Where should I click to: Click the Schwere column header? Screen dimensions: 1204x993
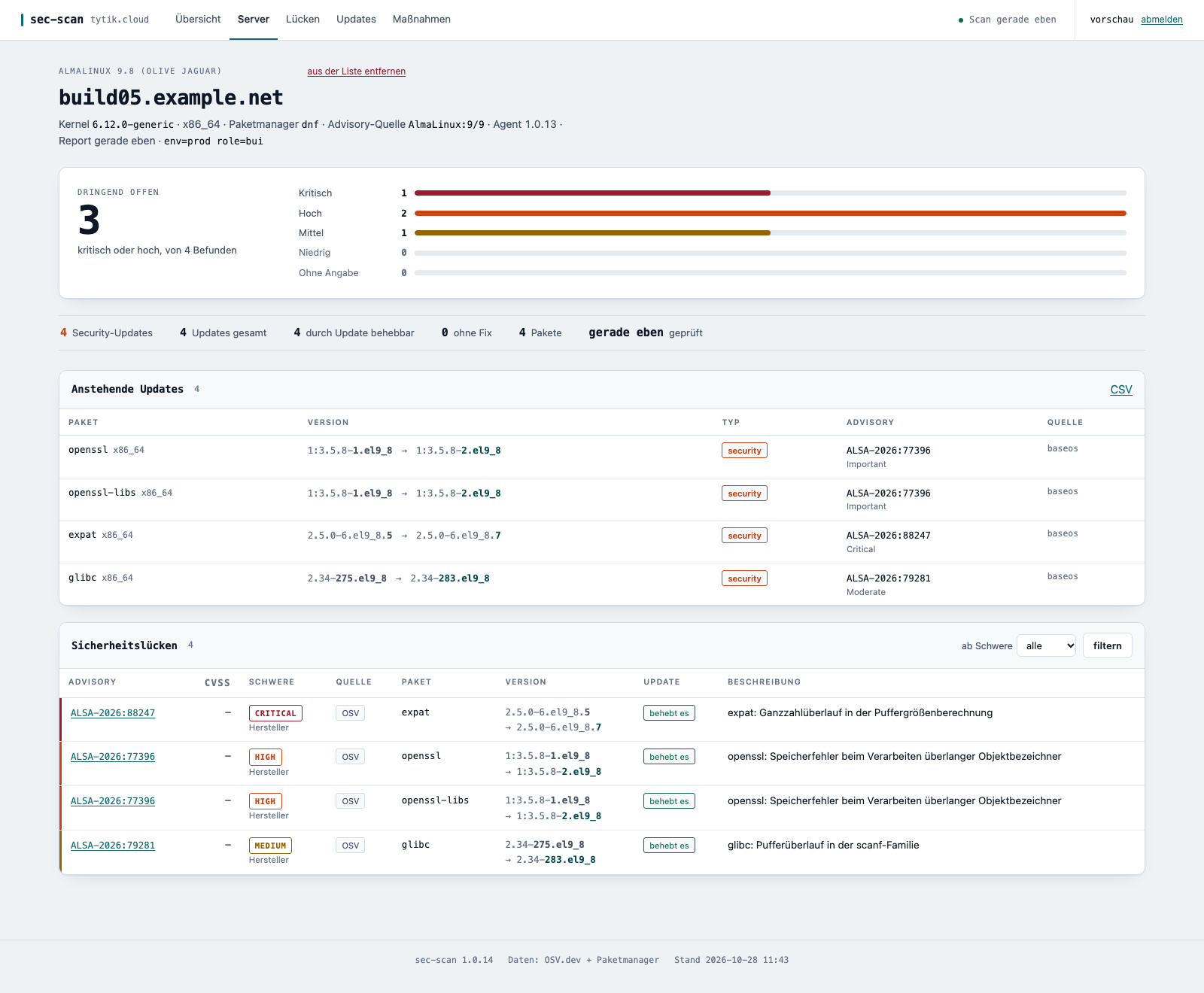coord(272,682)
